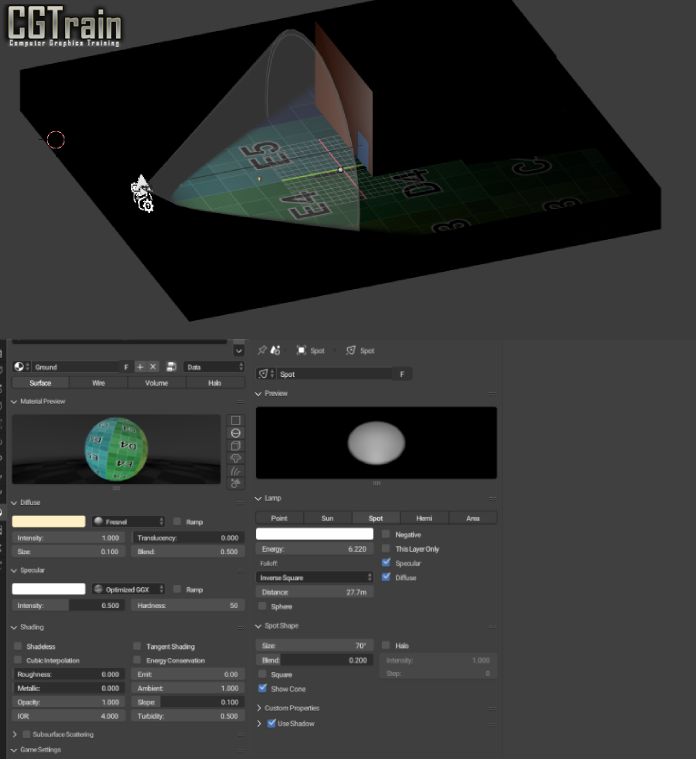696x759 pixels.
Task: Click the material browse icon beside Ground
Action: tap(20, 367)
